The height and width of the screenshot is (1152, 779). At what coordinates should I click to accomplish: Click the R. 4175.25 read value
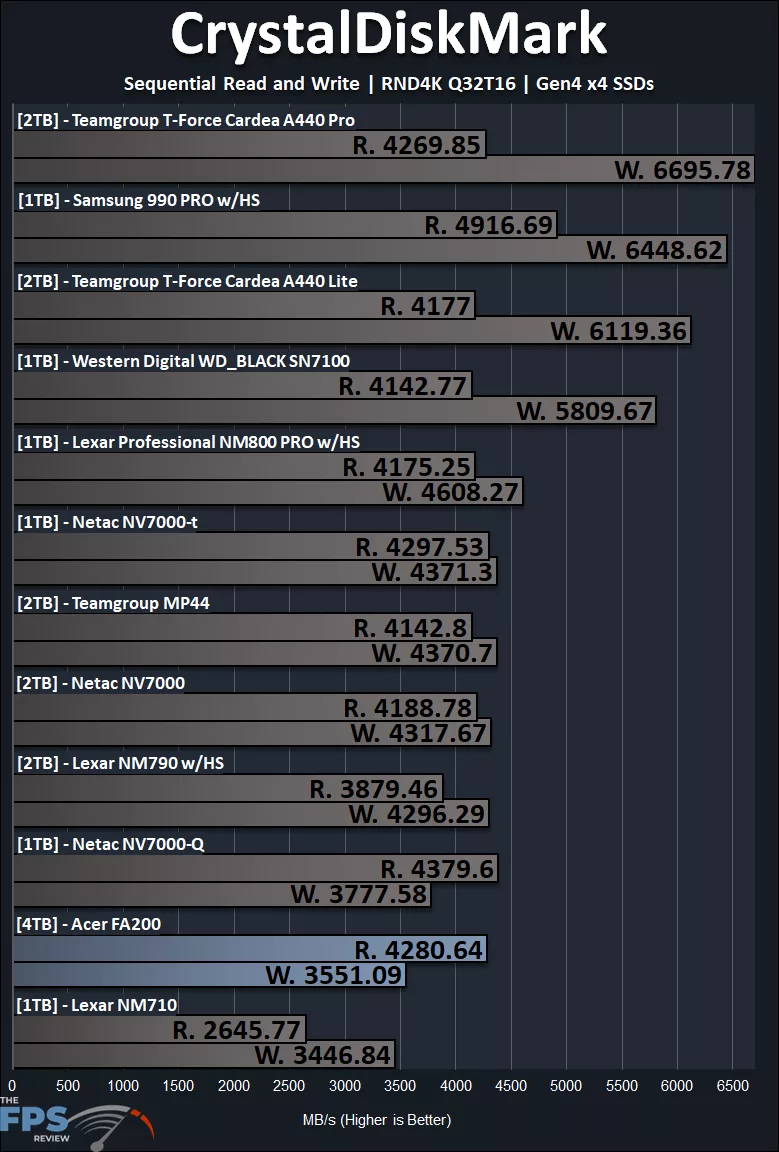point(407,467)
